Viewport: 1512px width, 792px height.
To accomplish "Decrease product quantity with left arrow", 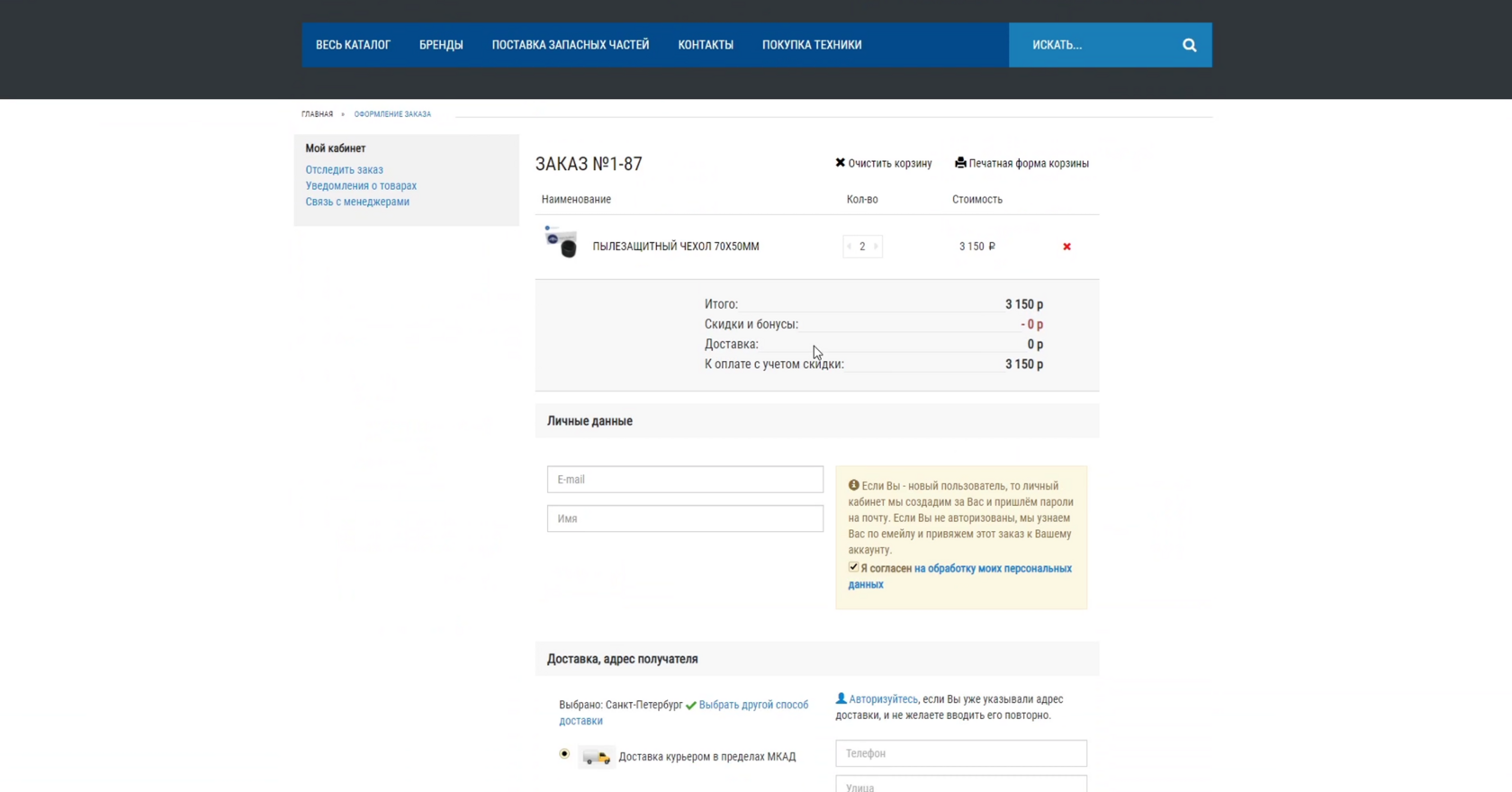I will click(850, 247).
